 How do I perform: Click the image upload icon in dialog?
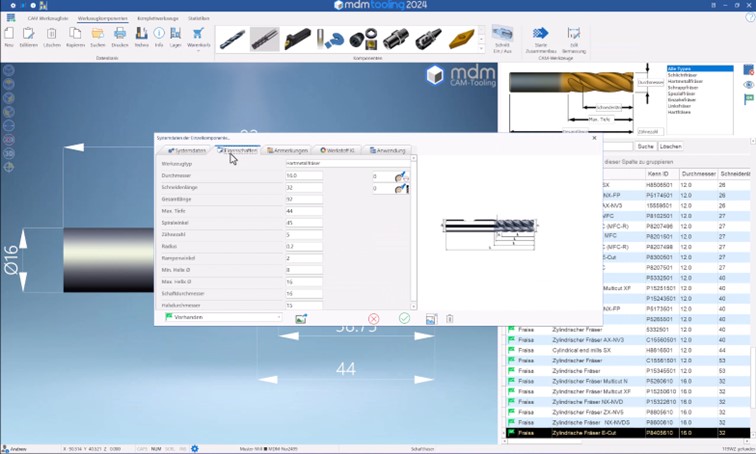pyautogui.click(x=301, y=319)
